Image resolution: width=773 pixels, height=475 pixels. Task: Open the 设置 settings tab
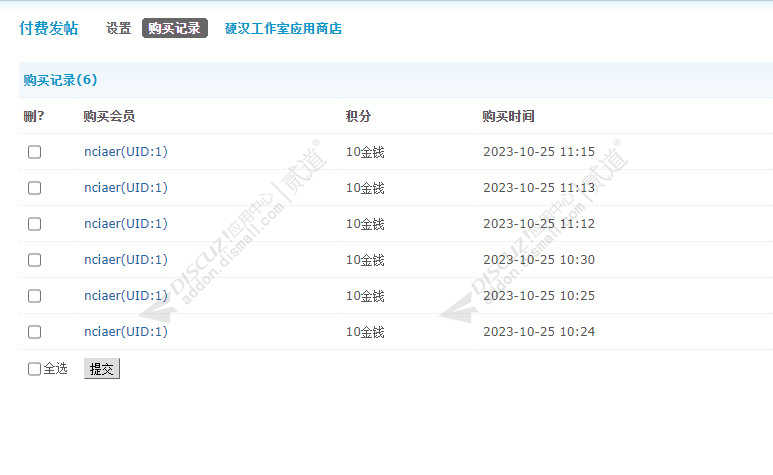tap(118, 28)
